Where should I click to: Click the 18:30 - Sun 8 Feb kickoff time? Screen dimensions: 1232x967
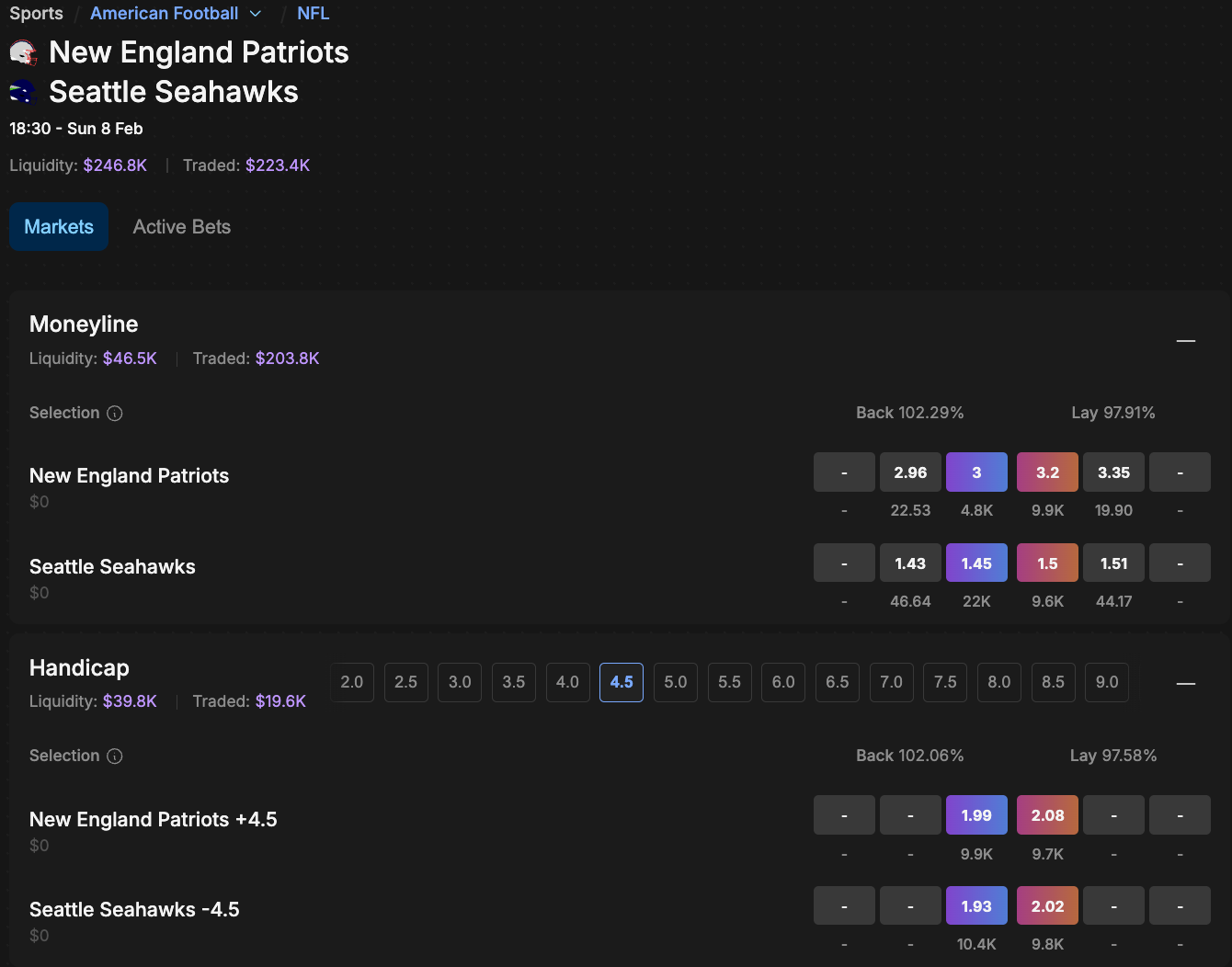76,129
